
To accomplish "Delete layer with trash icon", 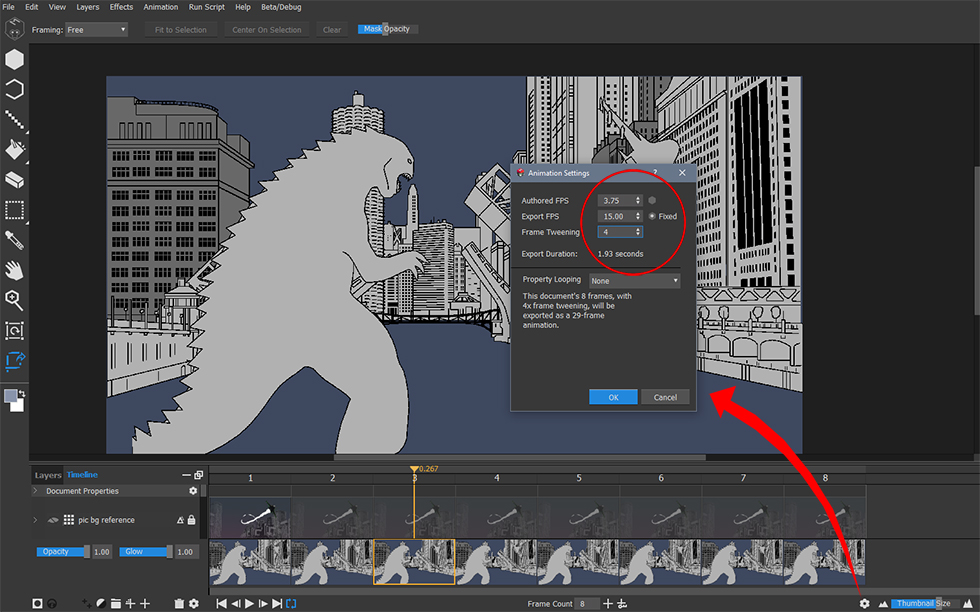I will [x=179, y=603].
